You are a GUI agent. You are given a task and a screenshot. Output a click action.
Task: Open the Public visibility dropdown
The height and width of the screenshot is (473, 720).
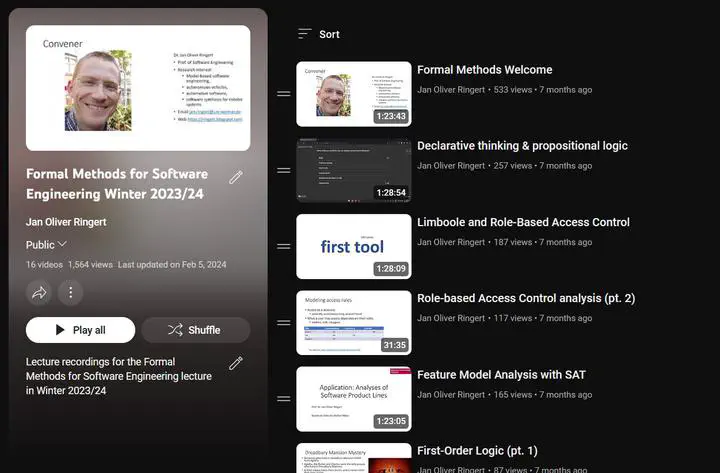pos(46,245)
